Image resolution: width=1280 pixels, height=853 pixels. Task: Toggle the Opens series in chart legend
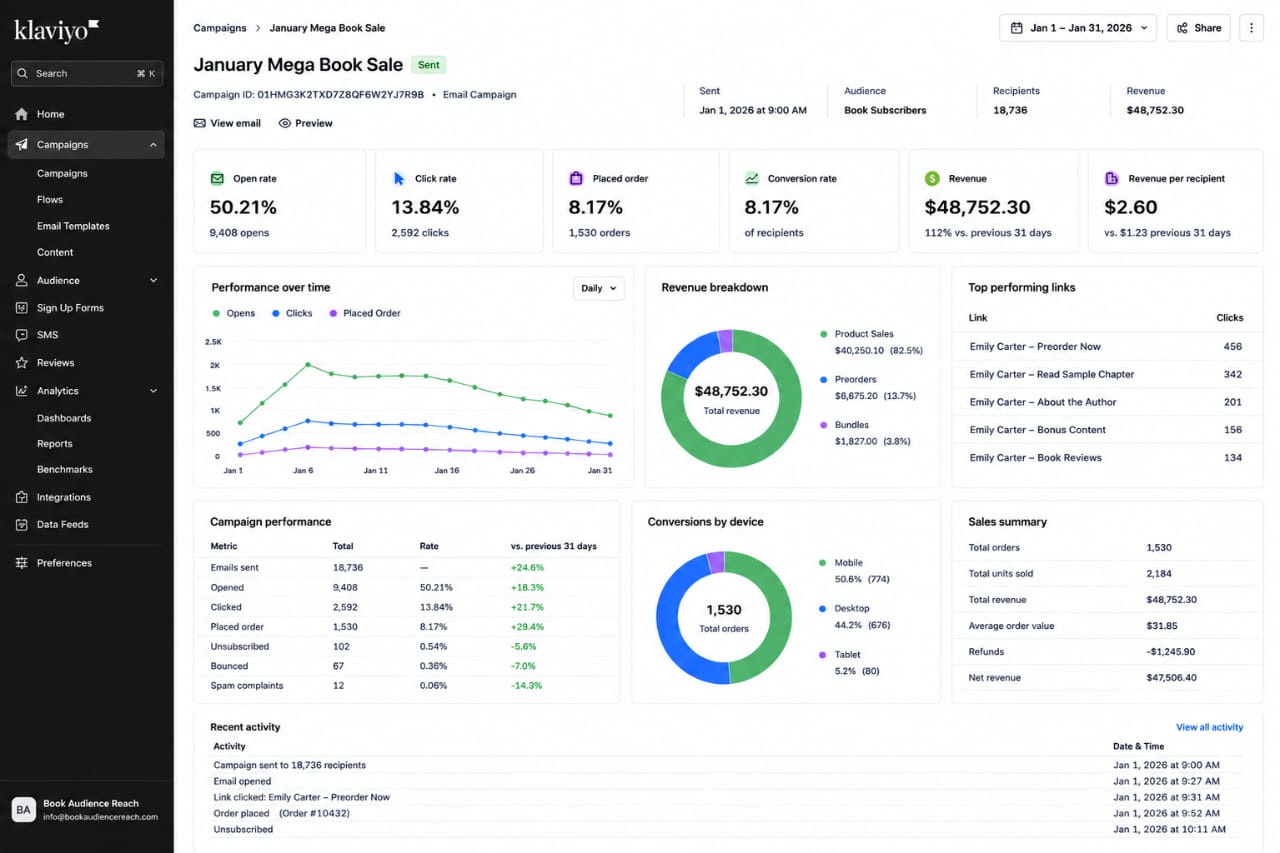[234, 313]
